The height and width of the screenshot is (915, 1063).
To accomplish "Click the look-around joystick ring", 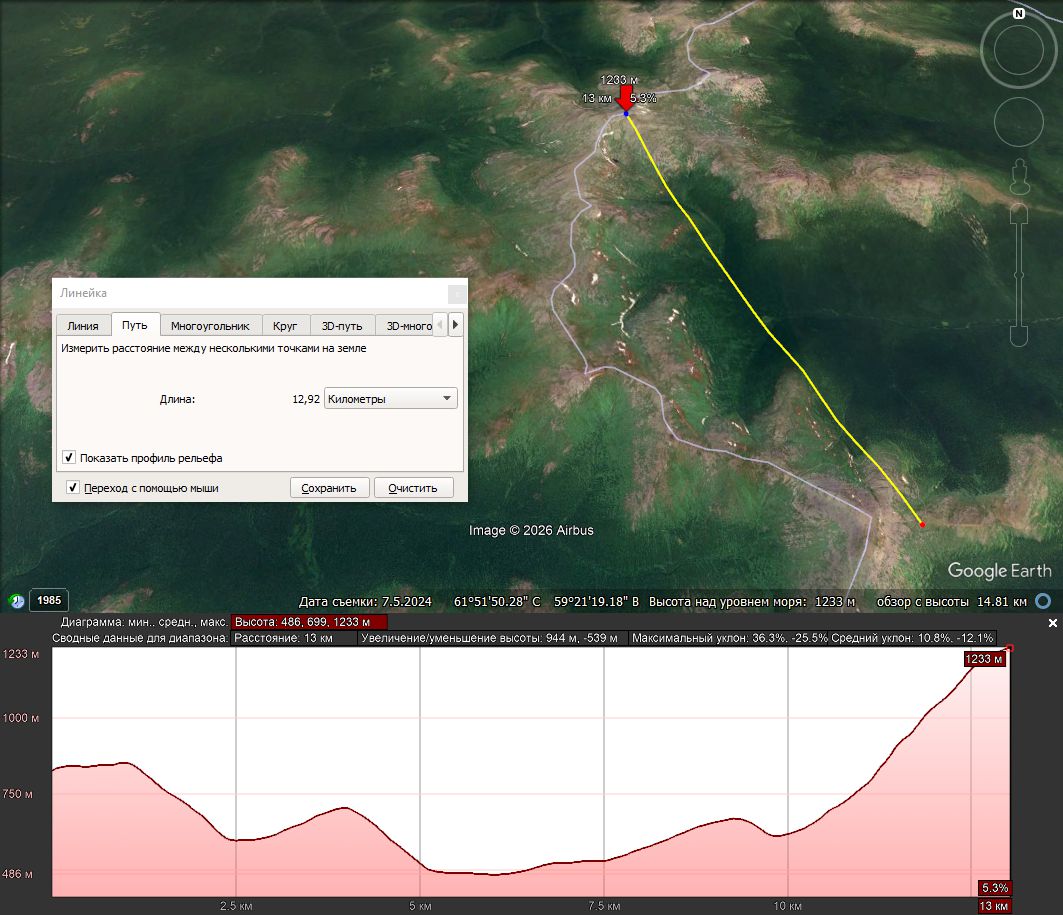I will coord(1018,50).
